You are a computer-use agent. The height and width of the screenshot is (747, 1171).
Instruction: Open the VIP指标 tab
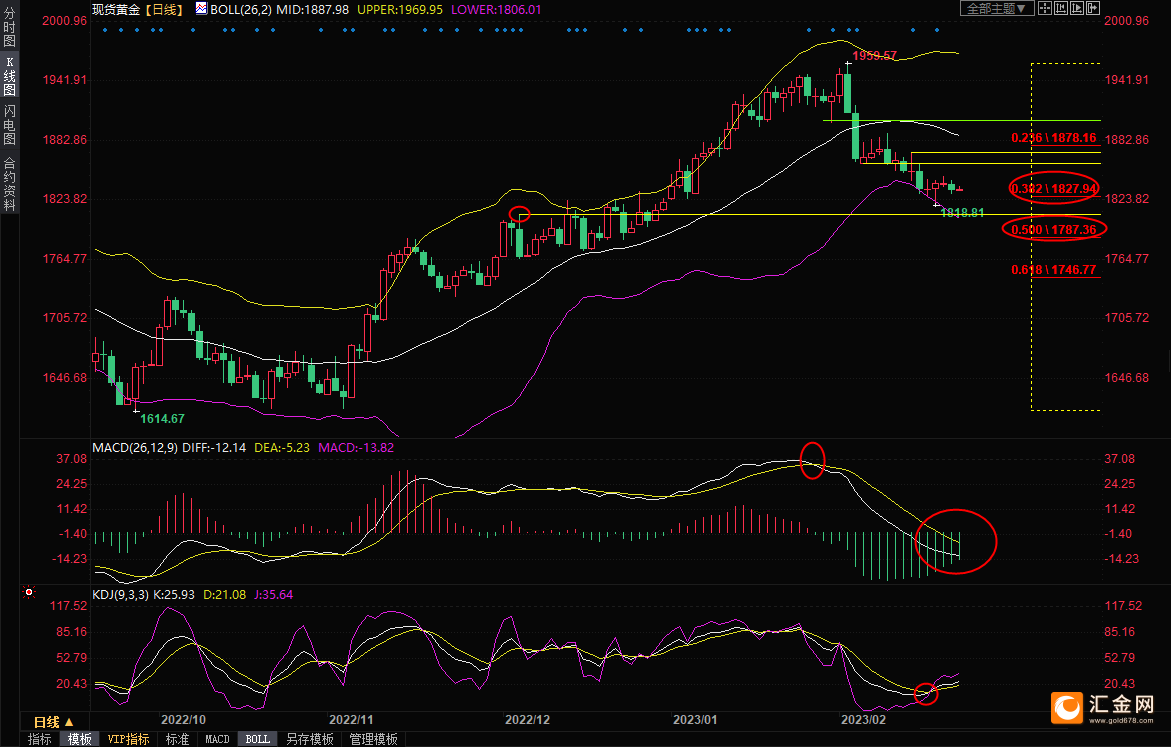128,739
